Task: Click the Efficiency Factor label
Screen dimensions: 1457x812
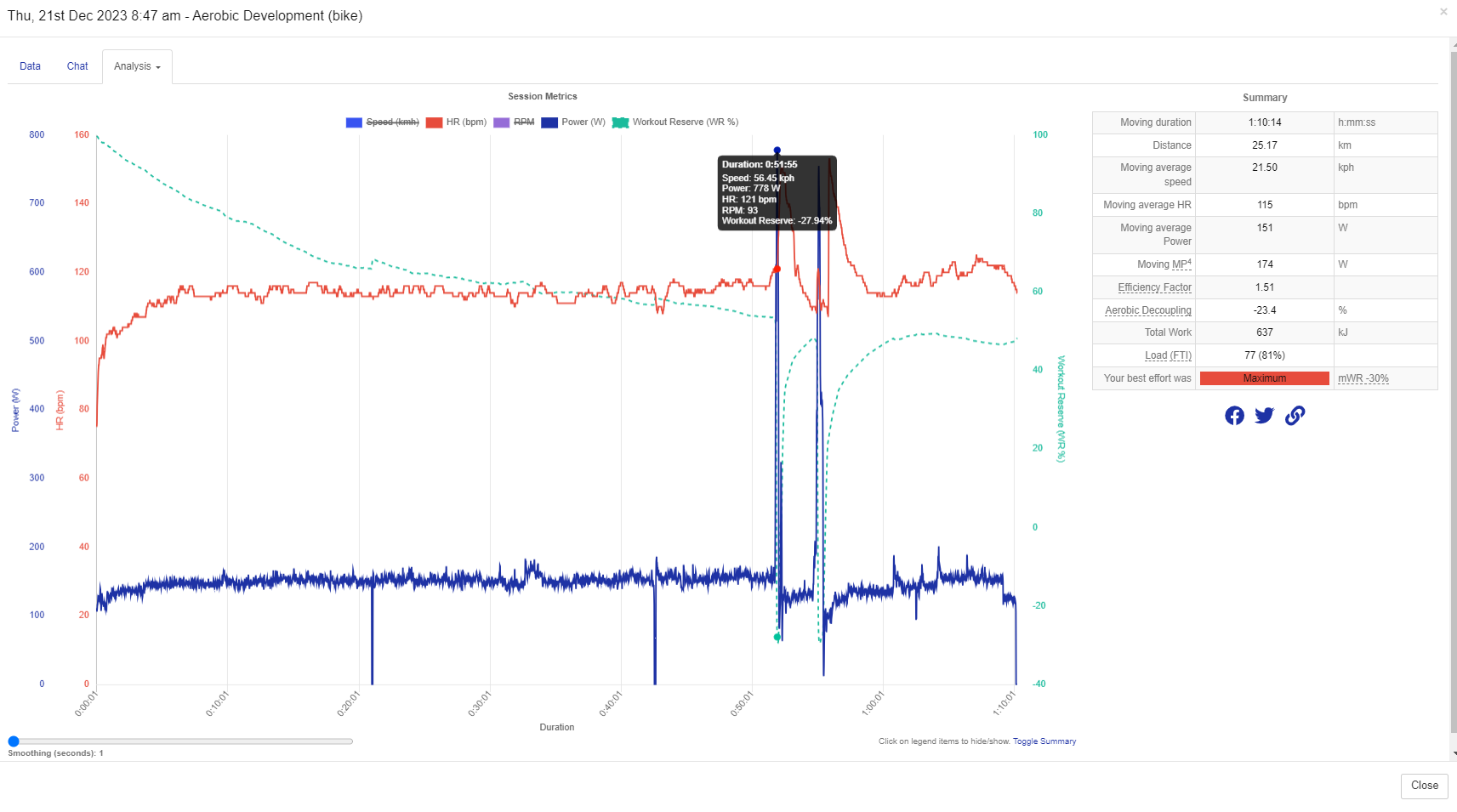Action: click(1154, 287)
